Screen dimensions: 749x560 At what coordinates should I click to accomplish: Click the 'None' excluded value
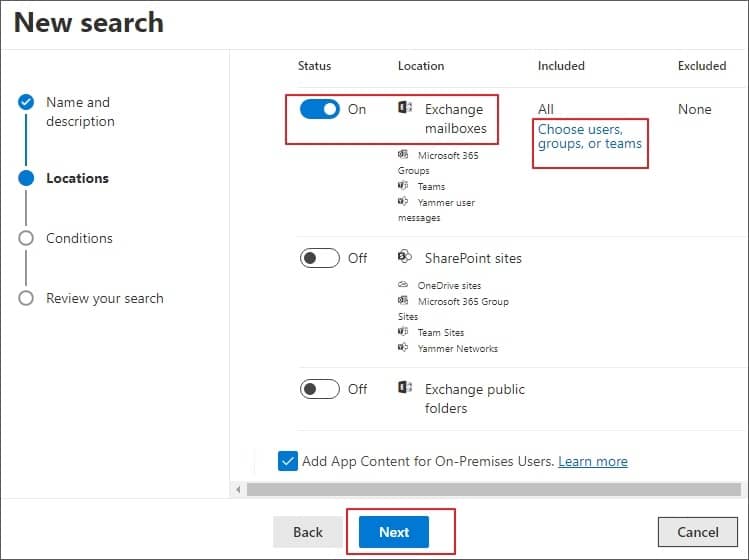click(x=695, y=109)
